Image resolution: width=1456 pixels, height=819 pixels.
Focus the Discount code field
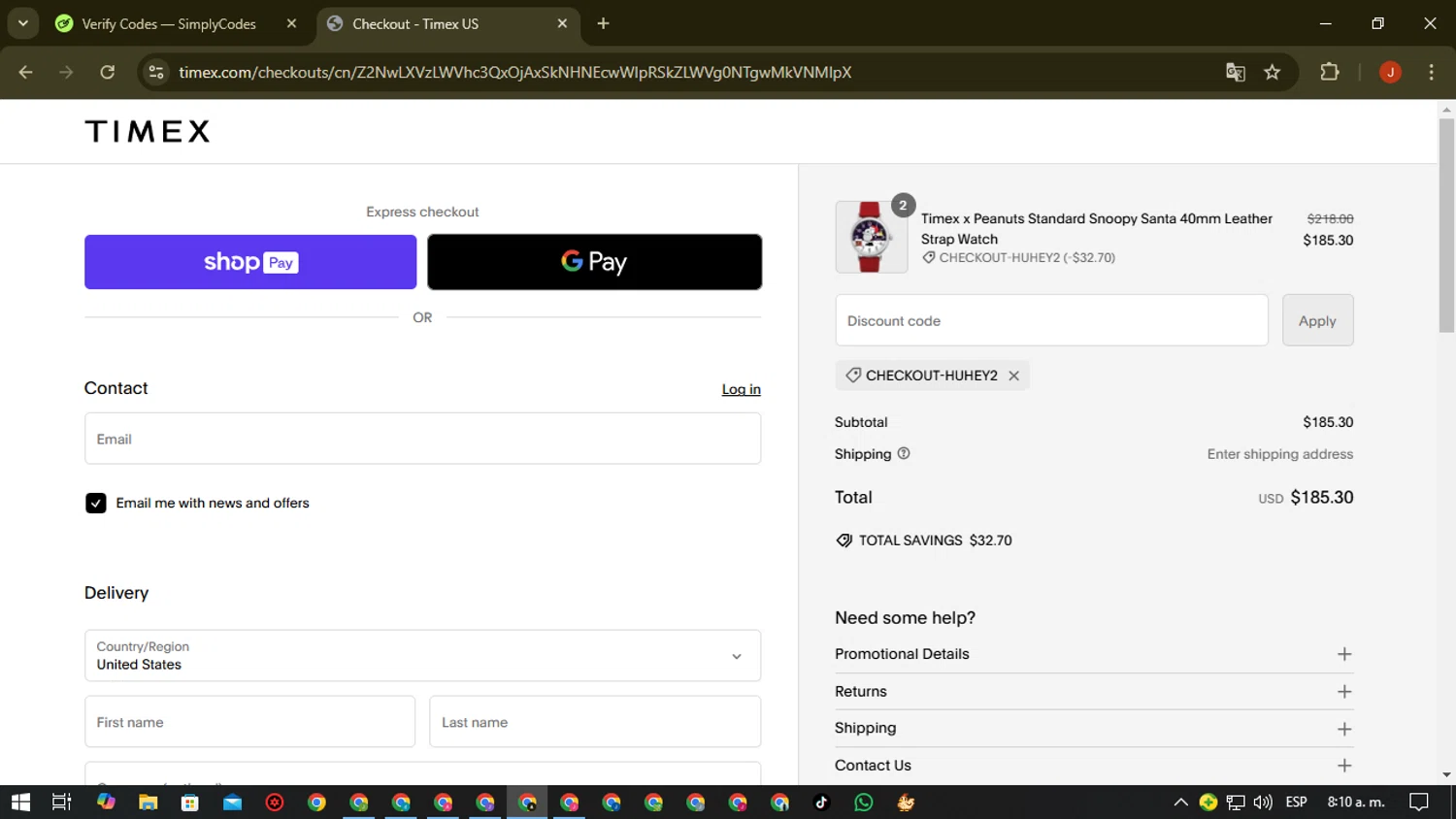click(1051, 320)
